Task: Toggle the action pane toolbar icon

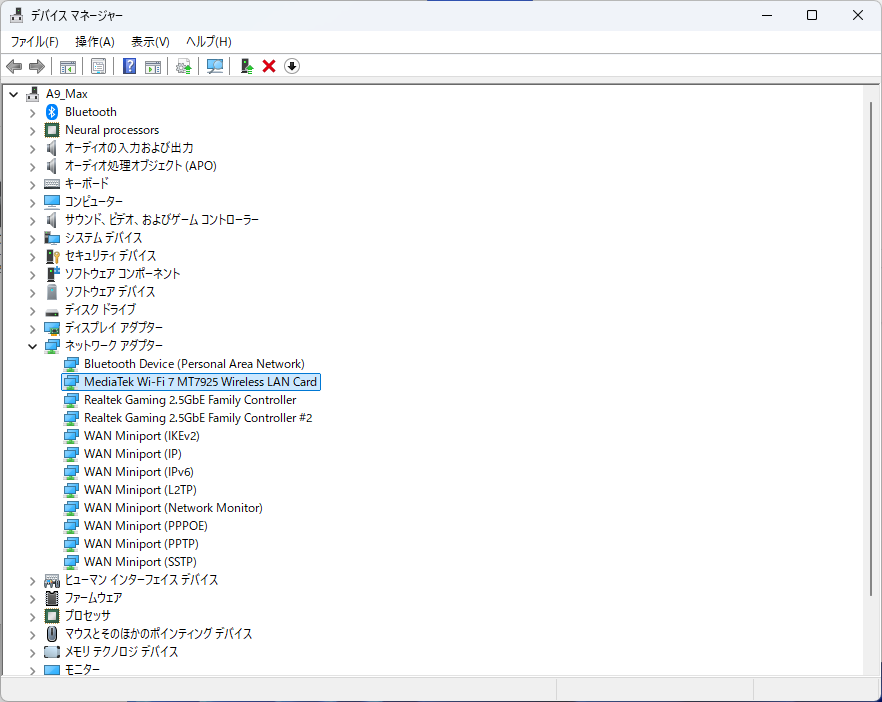Action: (153, 66)
